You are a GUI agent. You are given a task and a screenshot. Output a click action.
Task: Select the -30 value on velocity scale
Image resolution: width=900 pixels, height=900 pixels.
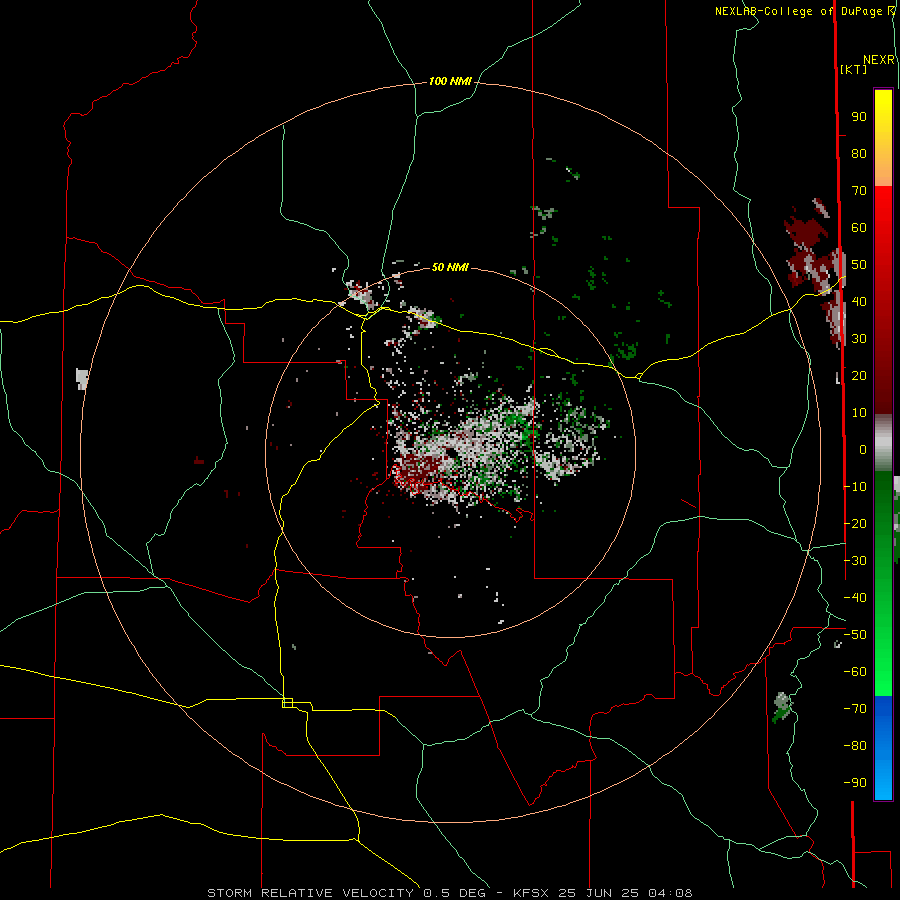pyautogui.click(x=855, y=561)
